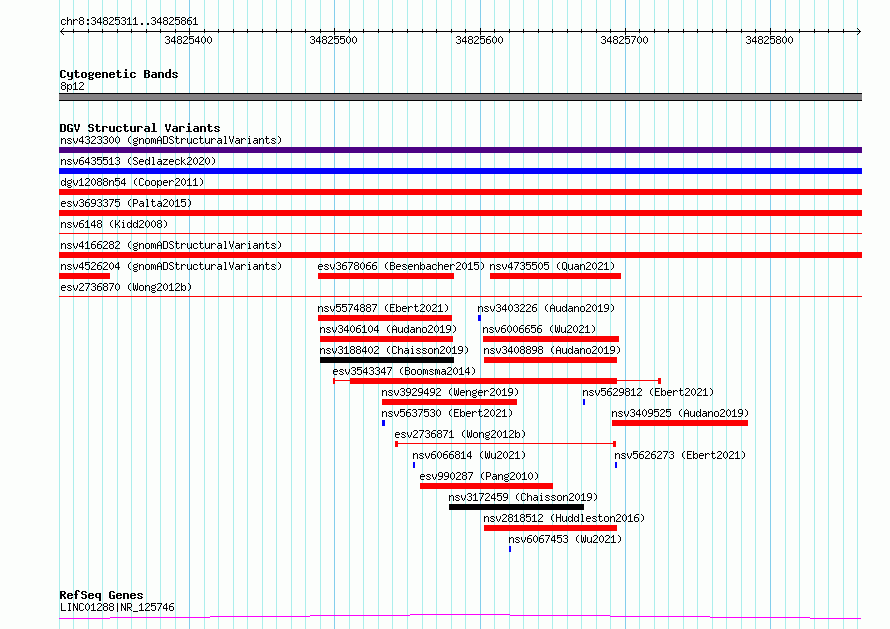Click the nsv3929492 Wenger2019 red bar
Viewport: 890px width, 629px height.
coord(450,402)
